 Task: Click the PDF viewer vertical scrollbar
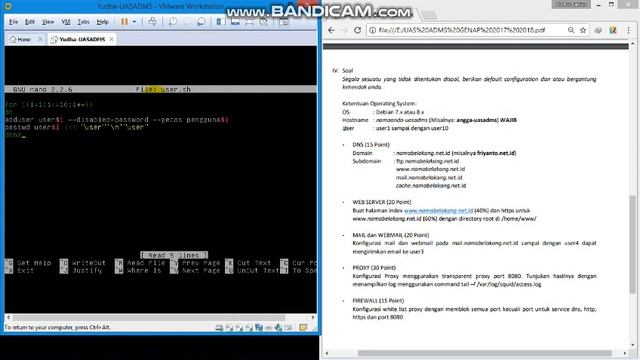click(633, 244)
